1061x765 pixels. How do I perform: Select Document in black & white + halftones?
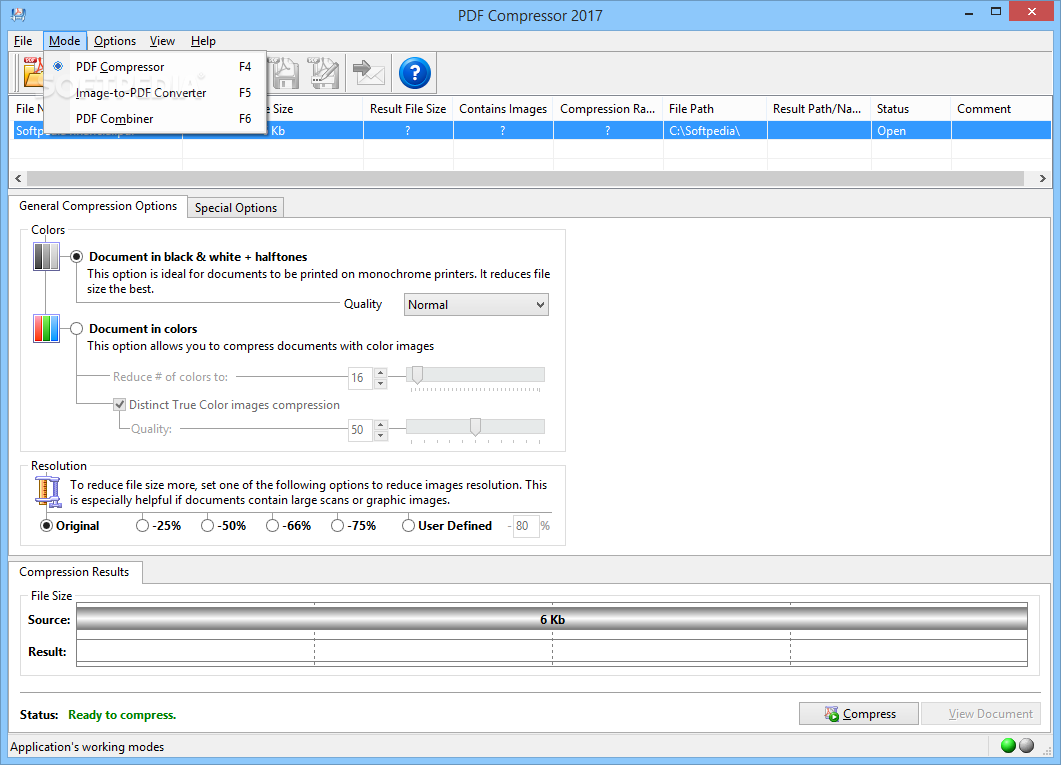76,257
